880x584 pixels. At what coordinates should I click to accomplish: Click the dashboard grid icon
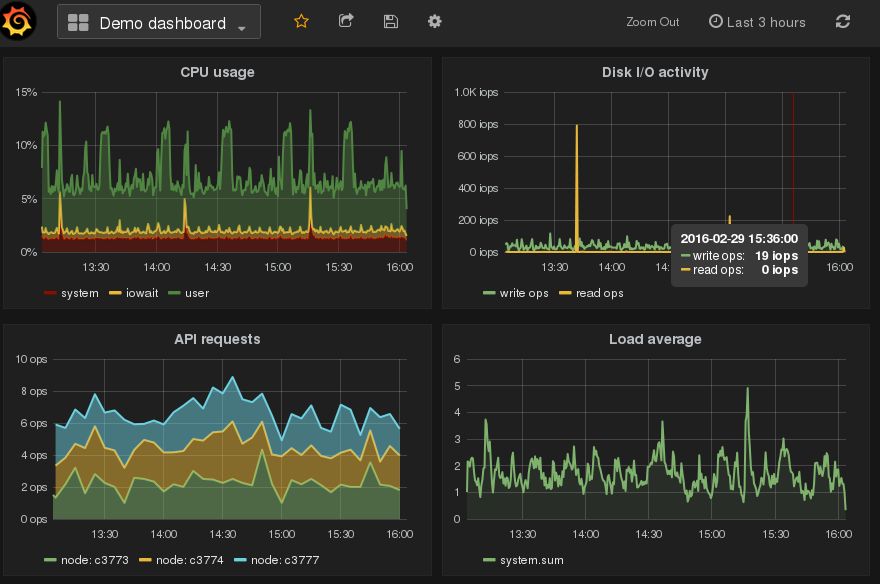[78, 22]
